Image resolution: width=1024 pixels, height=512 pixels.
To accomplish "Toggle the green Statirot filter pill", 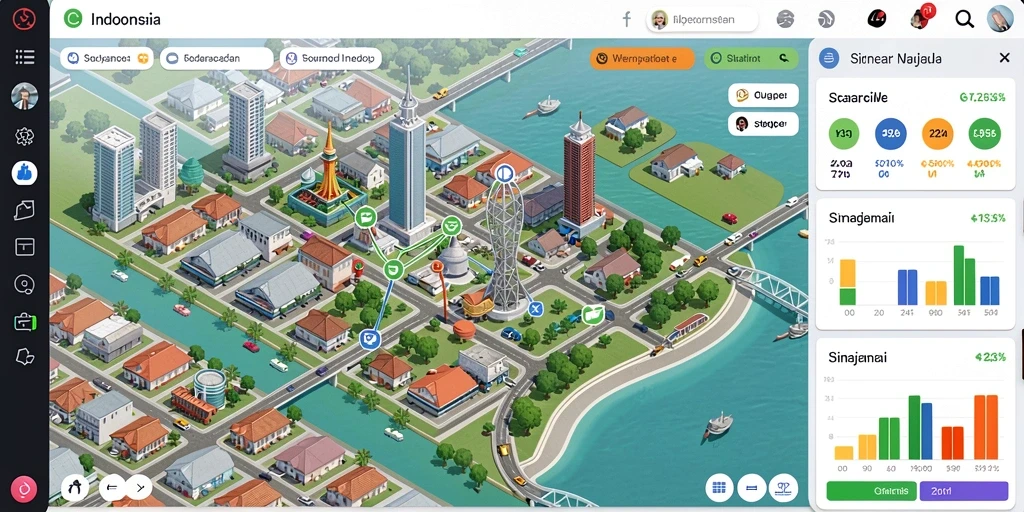I will pos(752,58).
